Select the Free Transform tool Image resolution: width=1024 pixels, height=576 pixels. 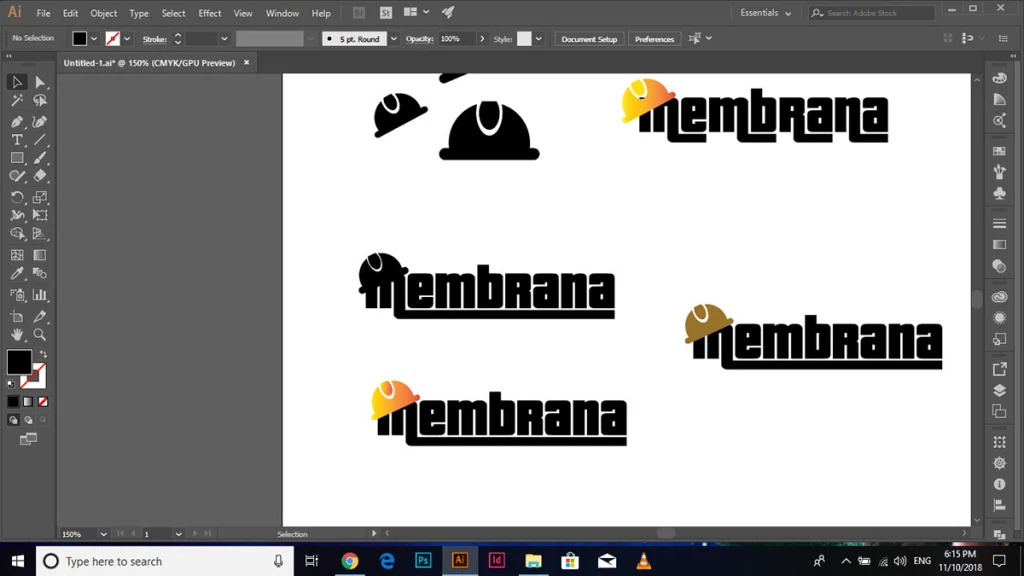[x=40, y=216]
